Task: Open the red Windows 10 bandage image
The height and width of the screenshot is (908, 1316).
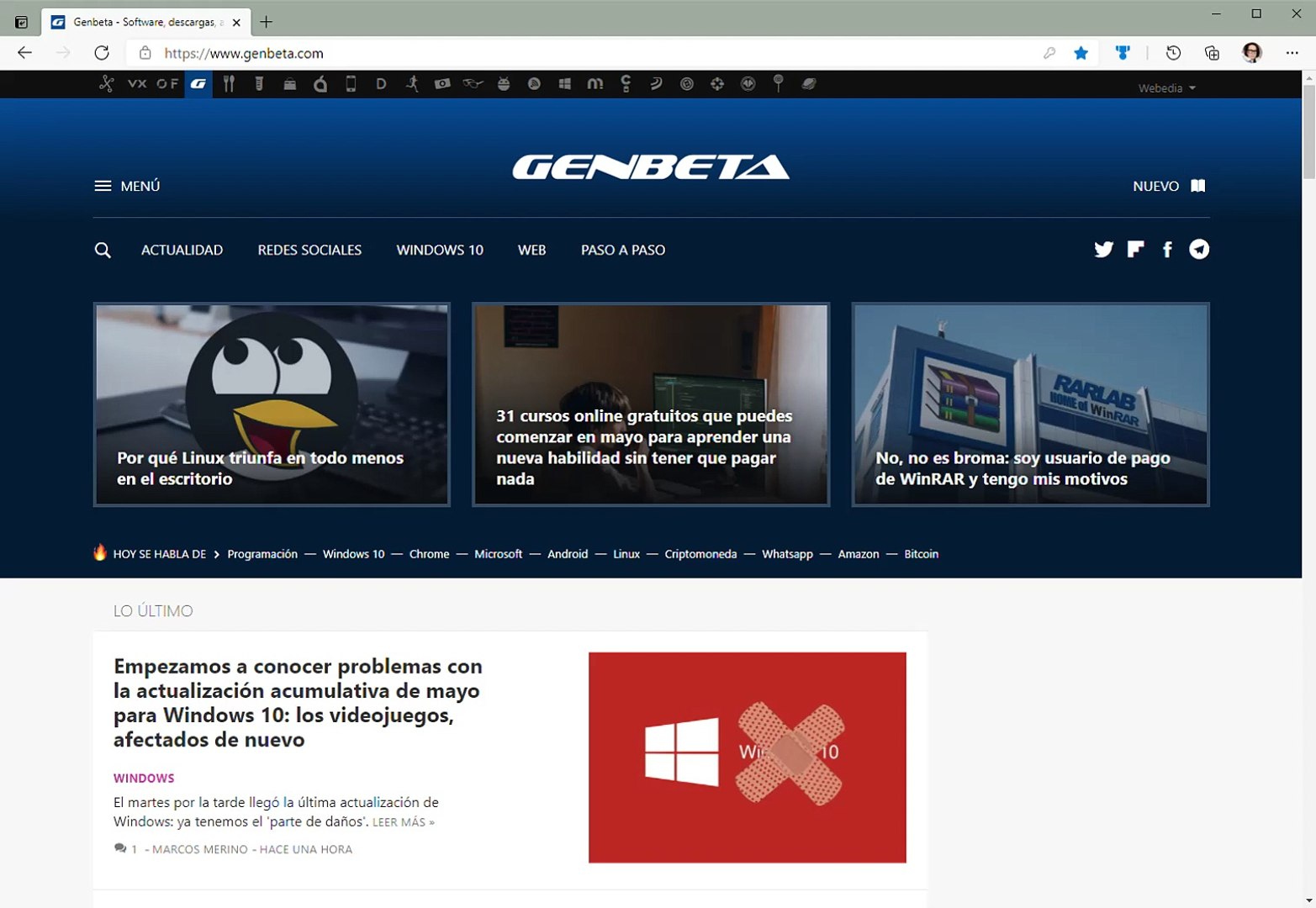Action: point(747,758)
